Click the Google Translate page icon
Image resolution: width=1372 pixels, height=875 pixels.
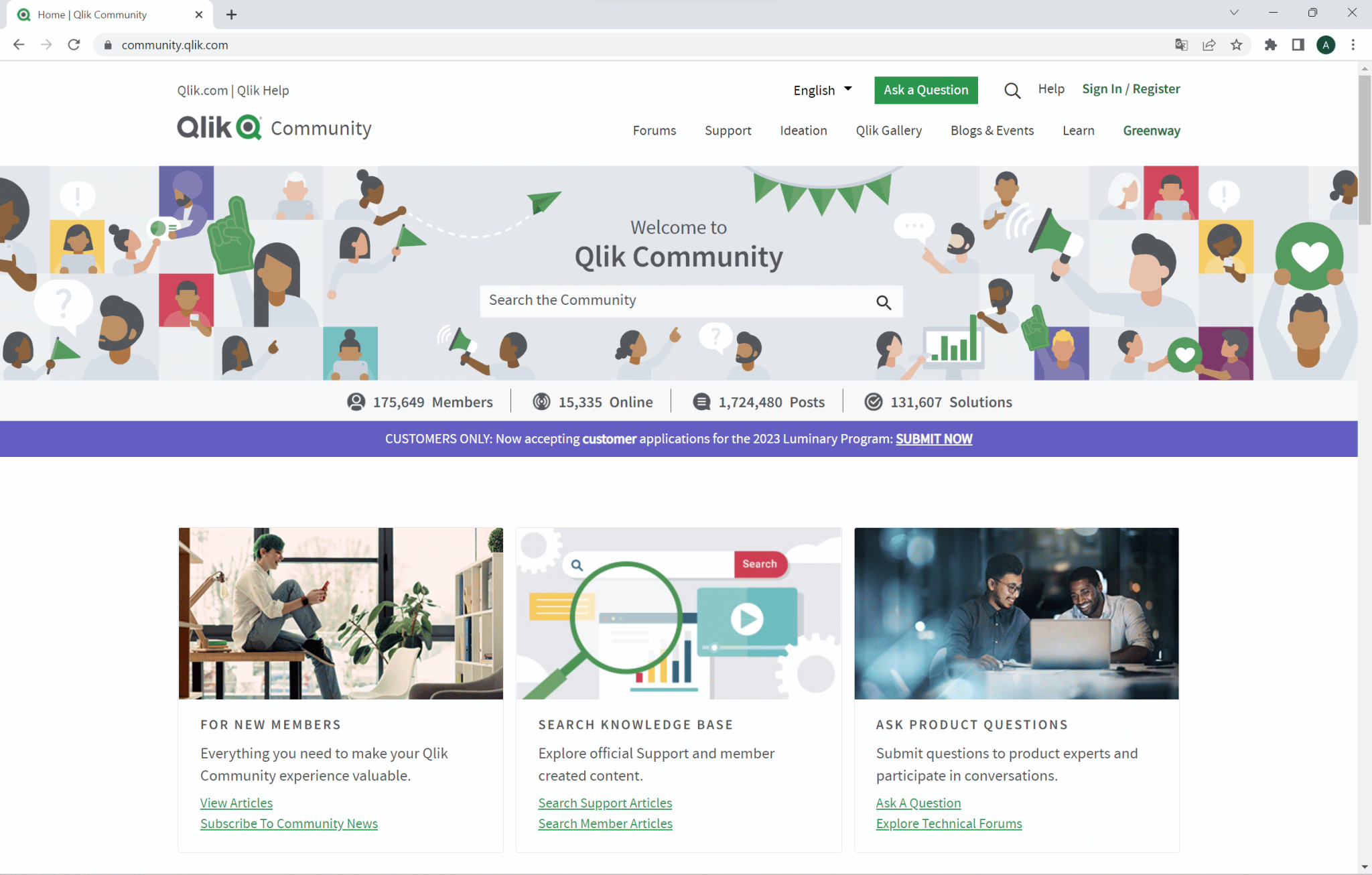click(1181, 45)
